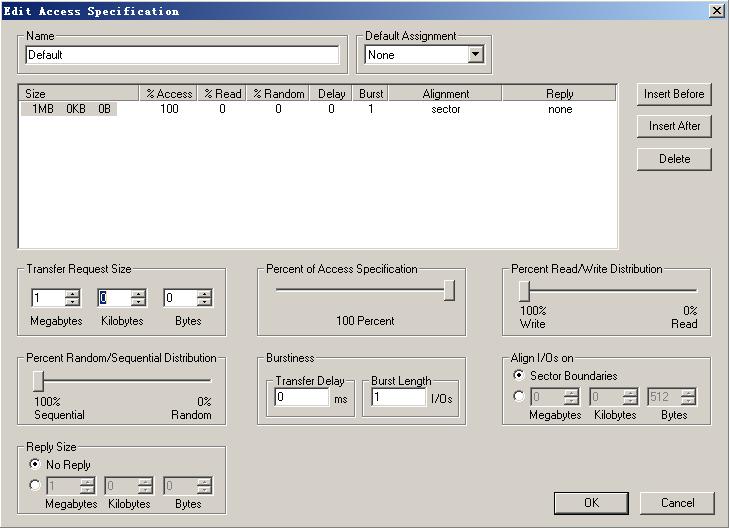Confirm the dialog with OK
The image size is (729, 528).
click(591, 502)
